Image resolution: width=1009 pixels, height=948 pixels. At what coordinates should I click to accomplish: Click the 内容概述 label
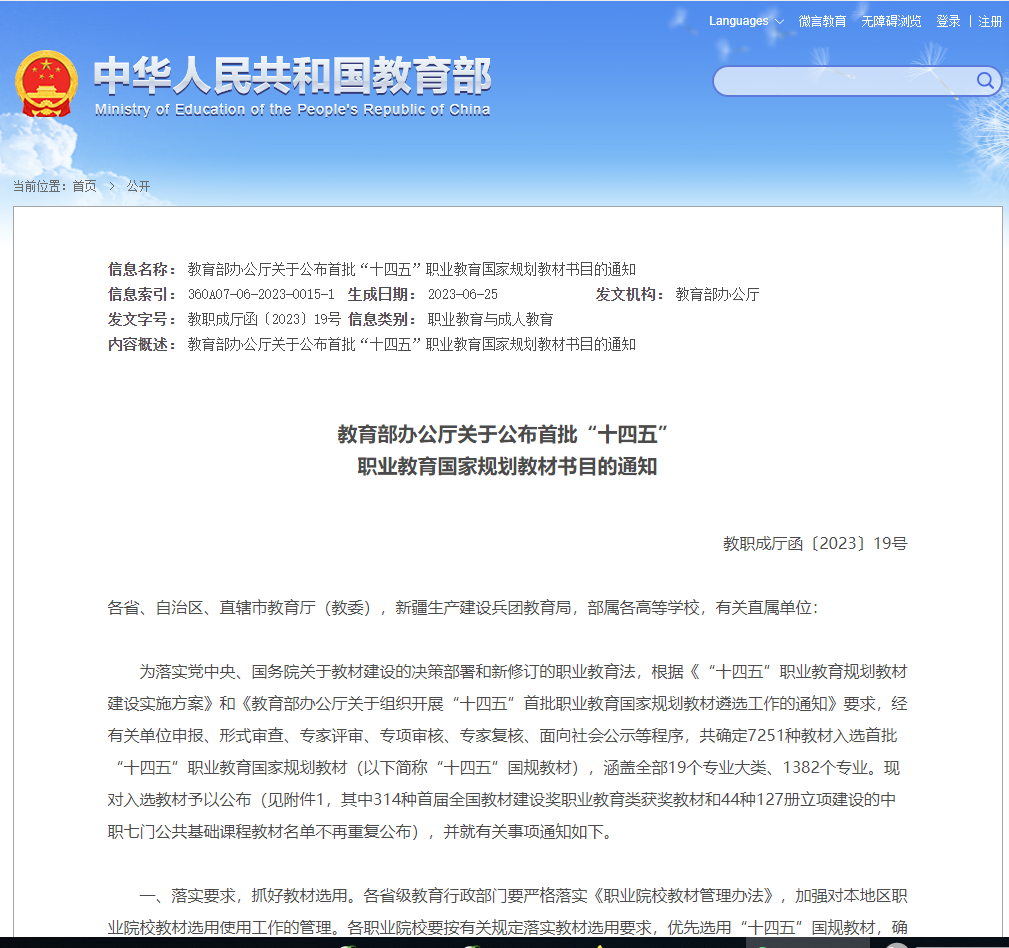[142, 344]
